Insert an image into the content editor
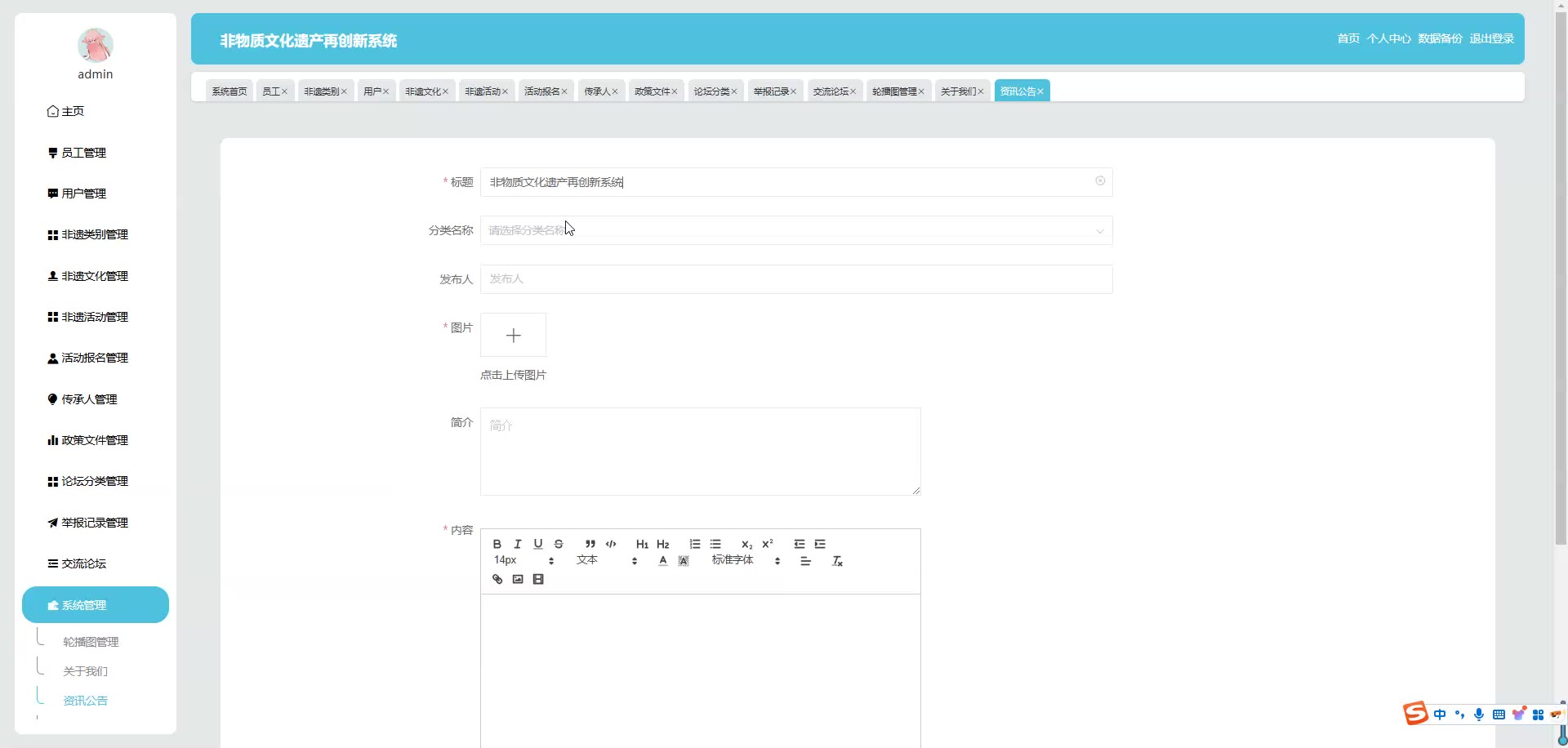Screen dimensions: 1568x748 pos(518,579)
